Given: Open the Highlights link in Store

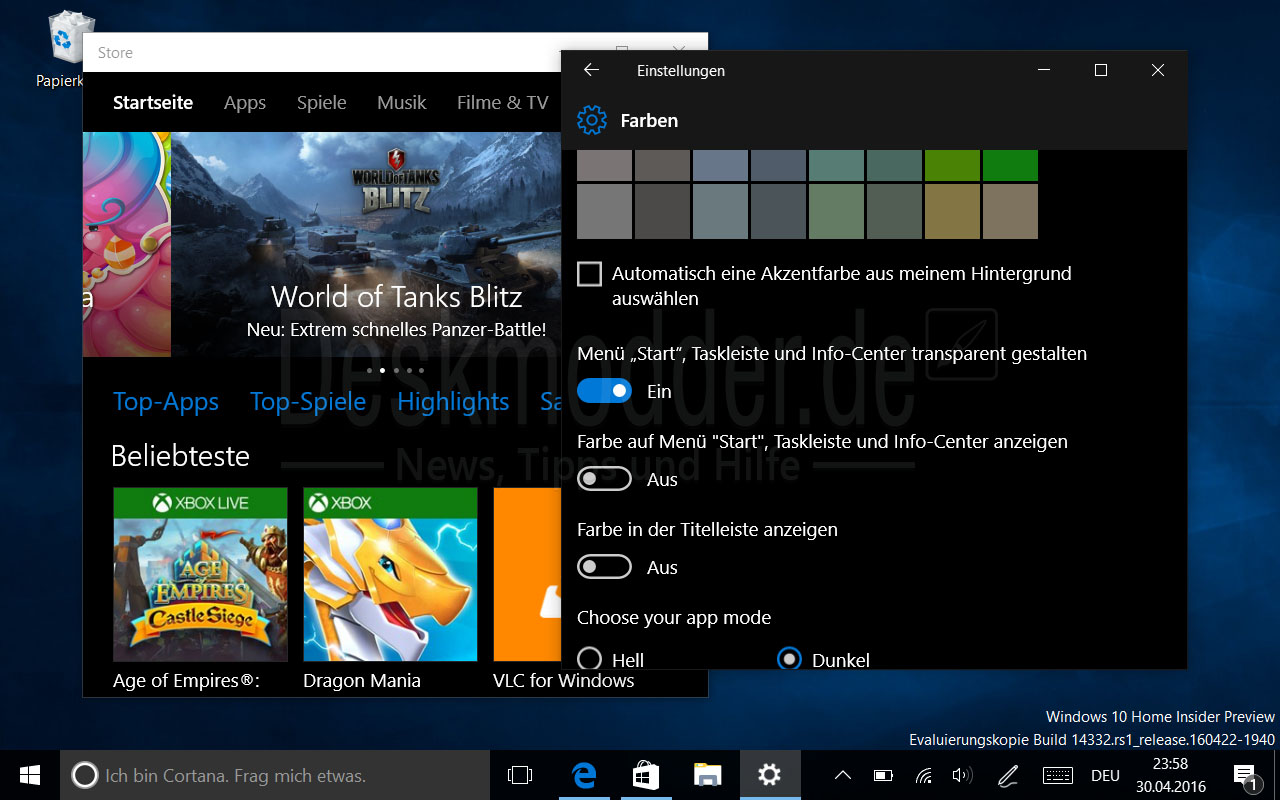Looking at the screenshot, I should pyautogui.click(x=453, y=401).
